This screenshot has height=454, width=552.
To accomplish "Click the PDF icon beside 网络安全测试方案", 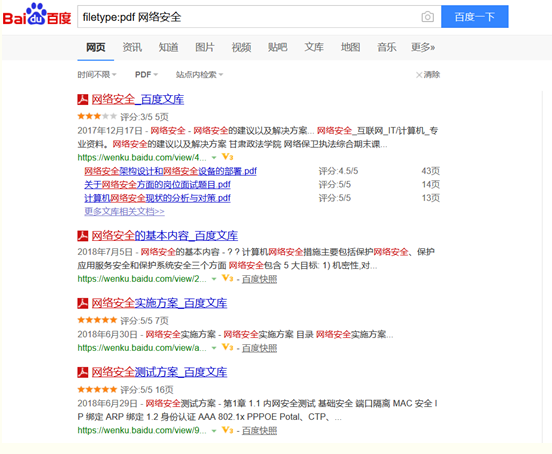I will [83, 372].
